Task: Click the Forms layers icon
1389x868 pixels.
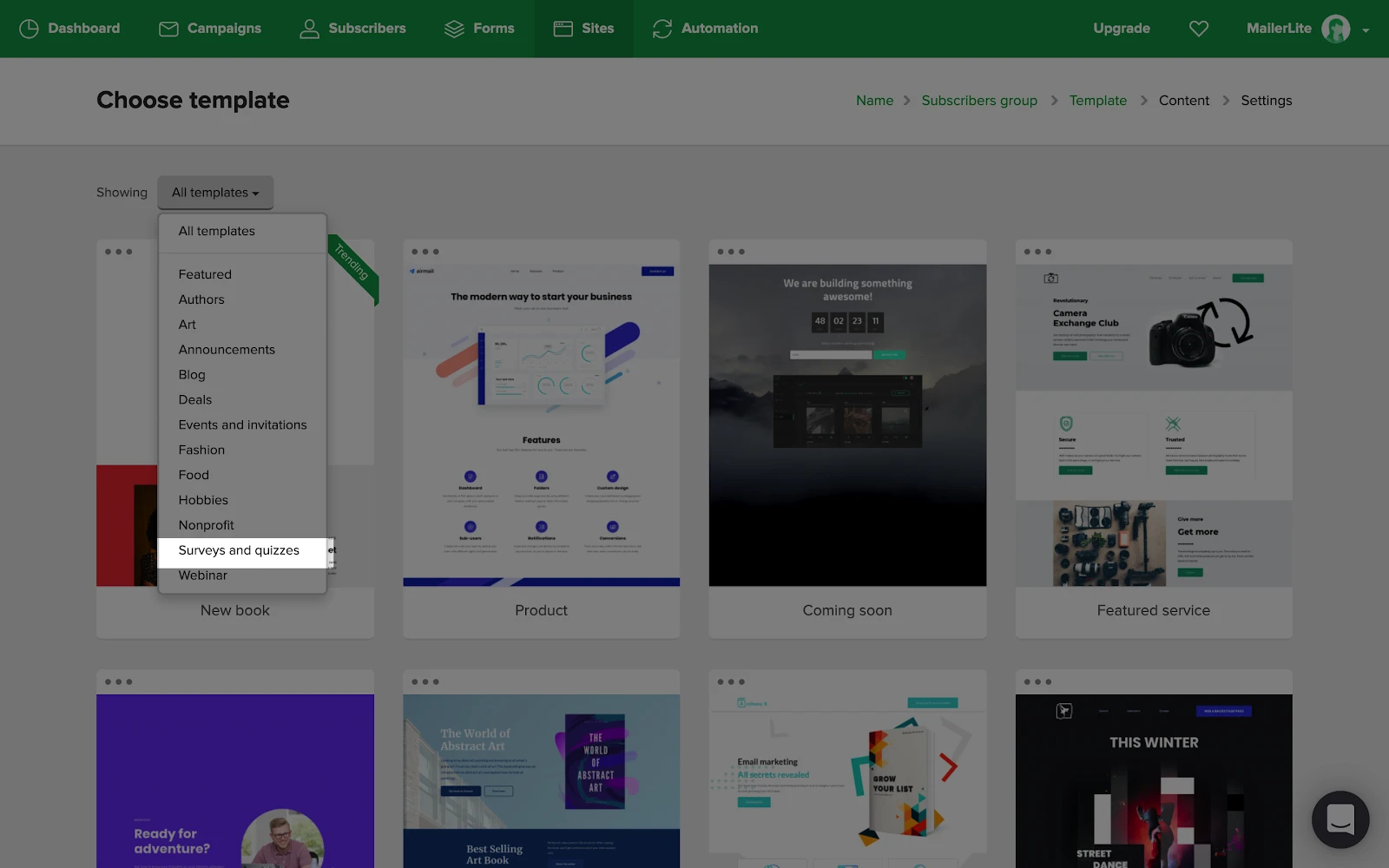Action: point(454,29)
